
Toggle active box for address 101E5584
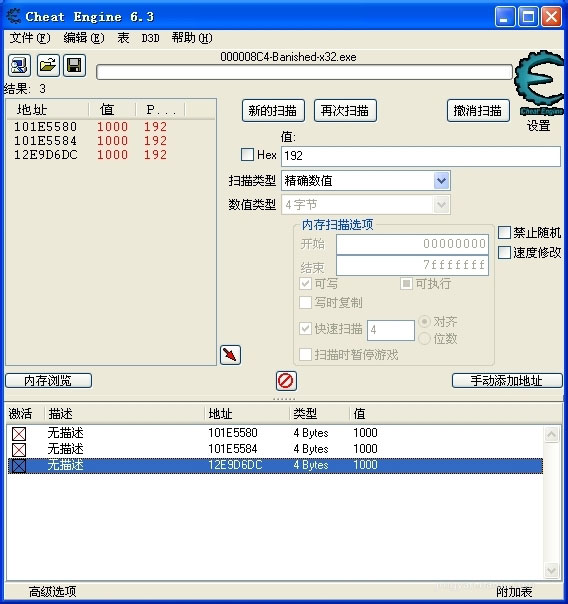coord(19,450)
